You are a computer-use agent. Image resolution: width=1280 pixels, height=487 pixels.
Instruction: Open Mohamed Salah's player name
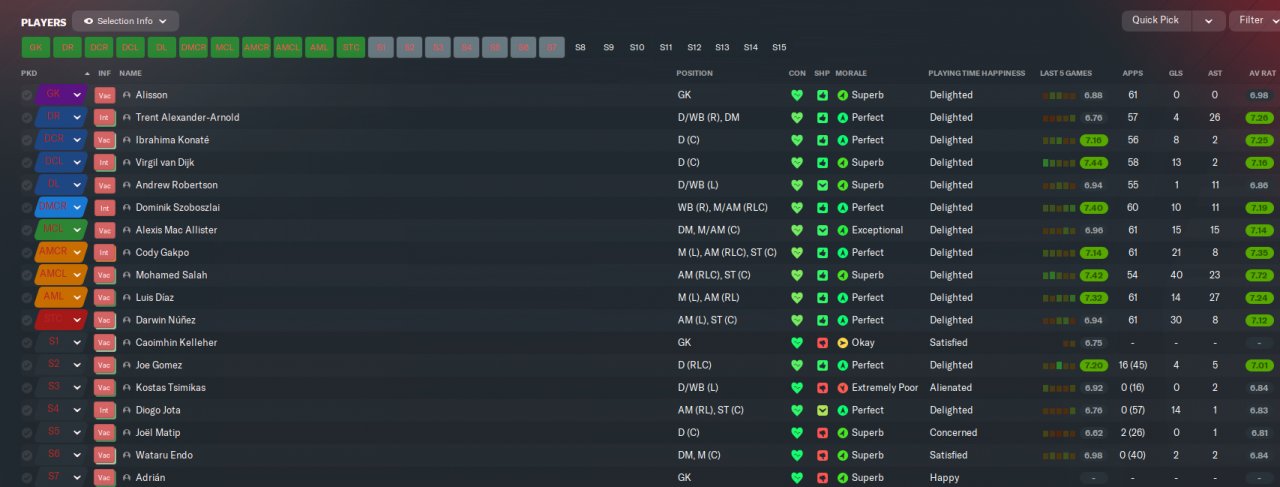(171, 275)
